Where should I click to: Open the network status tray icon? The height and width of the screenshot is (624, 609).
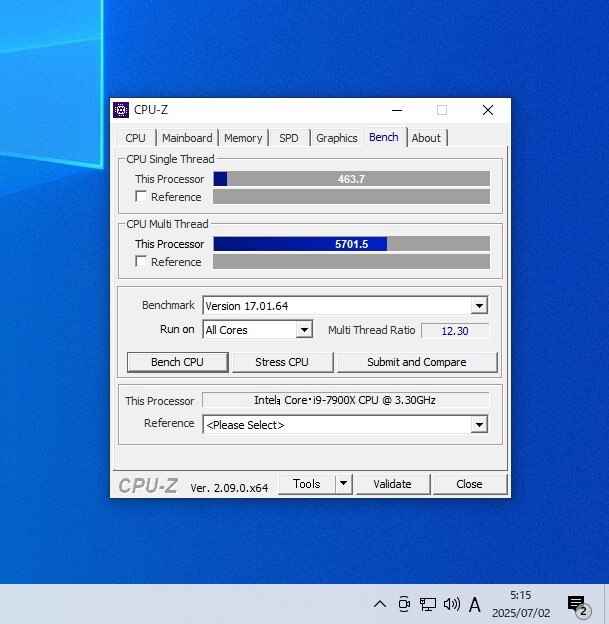pos(428,604)
